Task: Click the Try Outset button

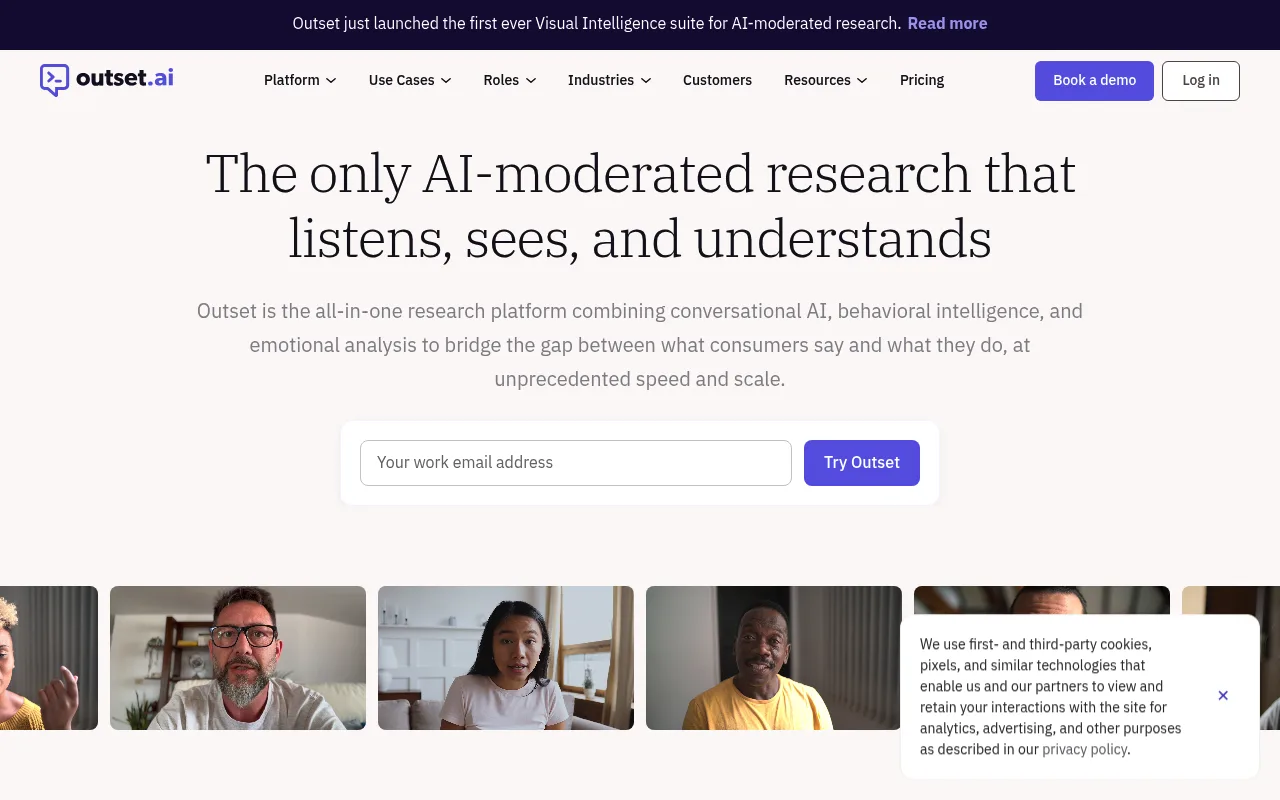Action: pyautogui.click(x=862, y=463)
